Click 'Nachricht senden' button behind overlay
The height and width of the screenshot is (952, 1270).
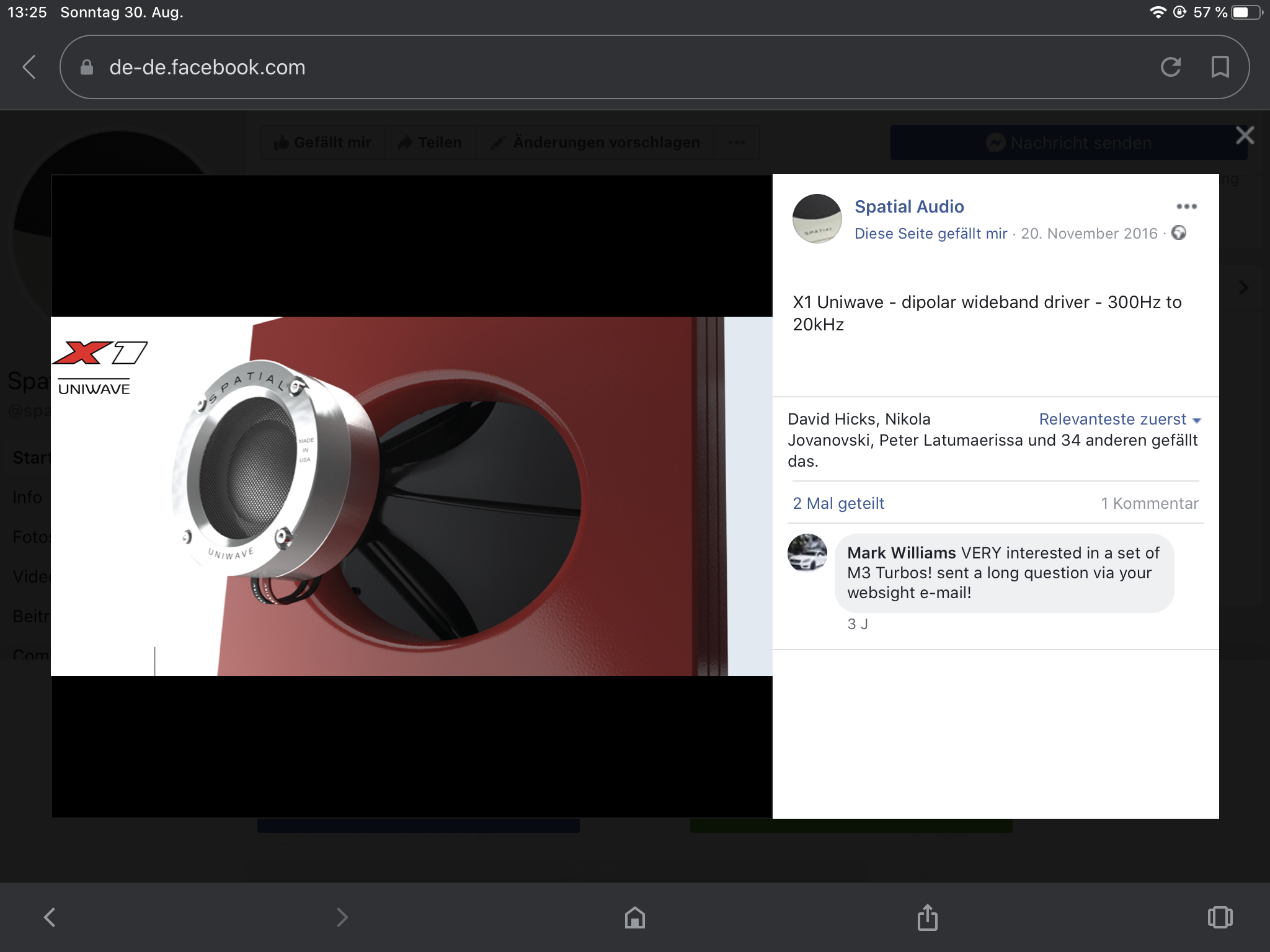pyautogui.click(x=1068, y=143)
